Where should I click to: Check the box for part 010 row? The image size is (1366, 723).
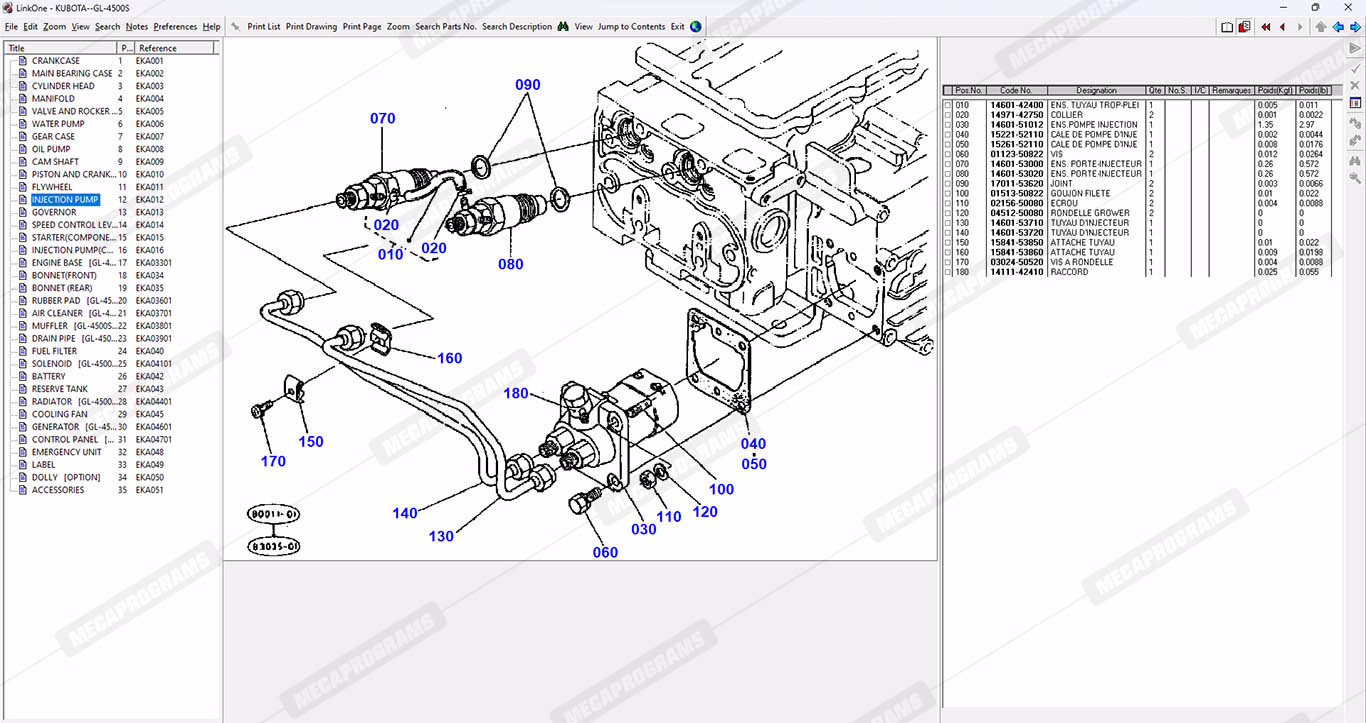(948, 105)
